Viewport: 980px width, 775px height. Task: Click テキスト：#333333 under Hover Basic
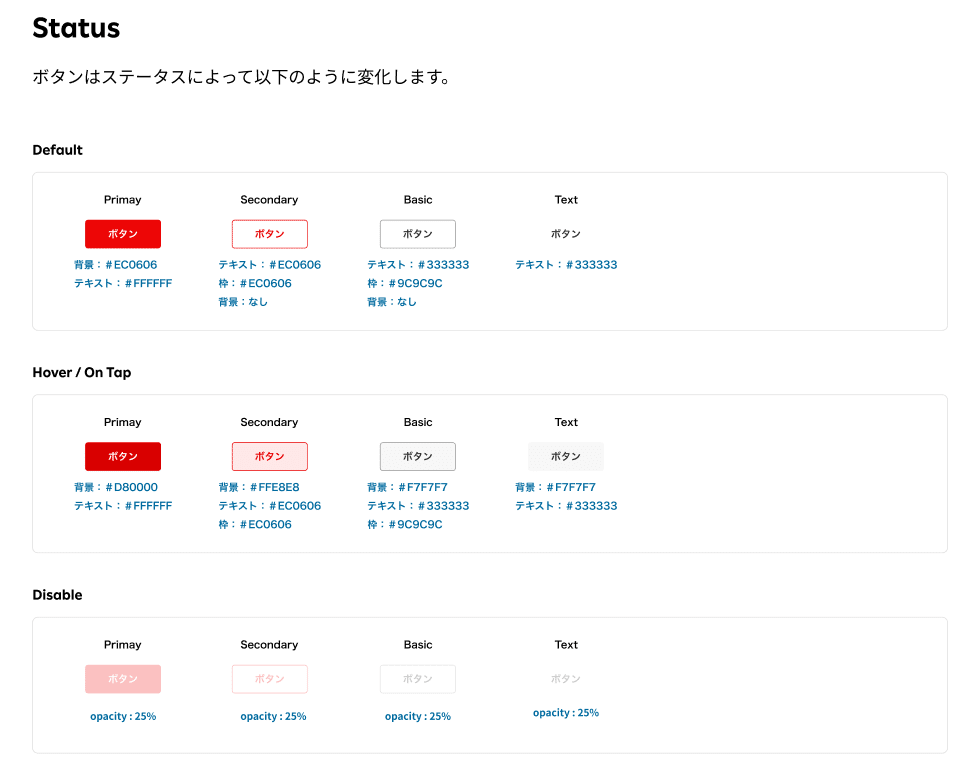tap(418, 506)
